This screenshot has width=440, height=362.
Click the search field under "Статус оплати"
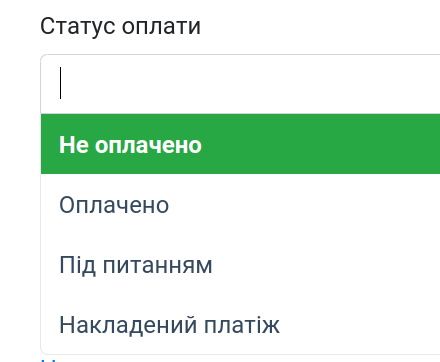240,84
